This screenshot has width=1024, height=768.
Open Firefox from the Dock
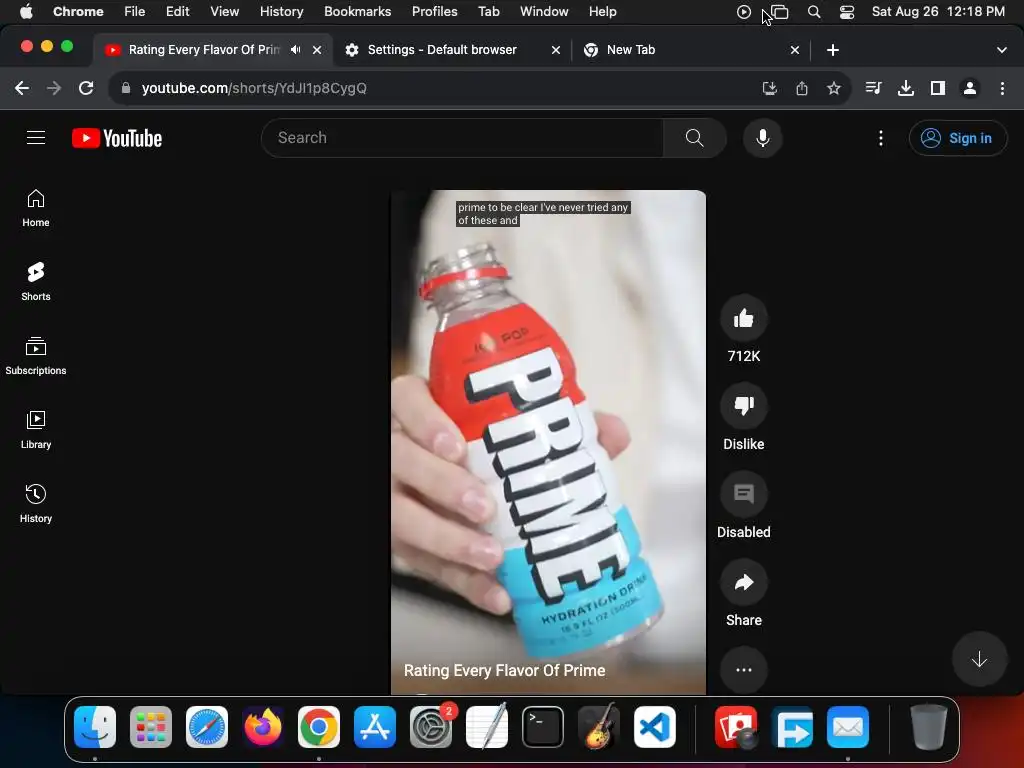(x=263, y=727)
